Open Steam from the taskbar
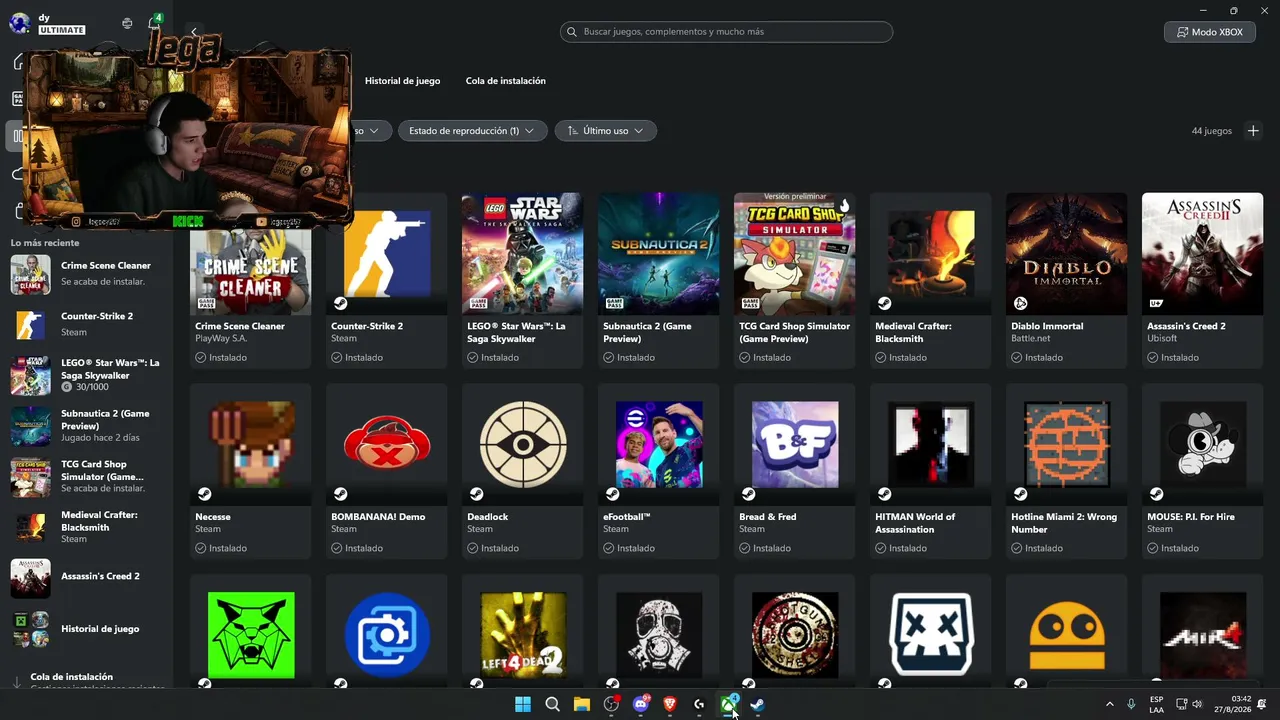1280x720 pixels. pyautogui.click(x=758, y=704)
